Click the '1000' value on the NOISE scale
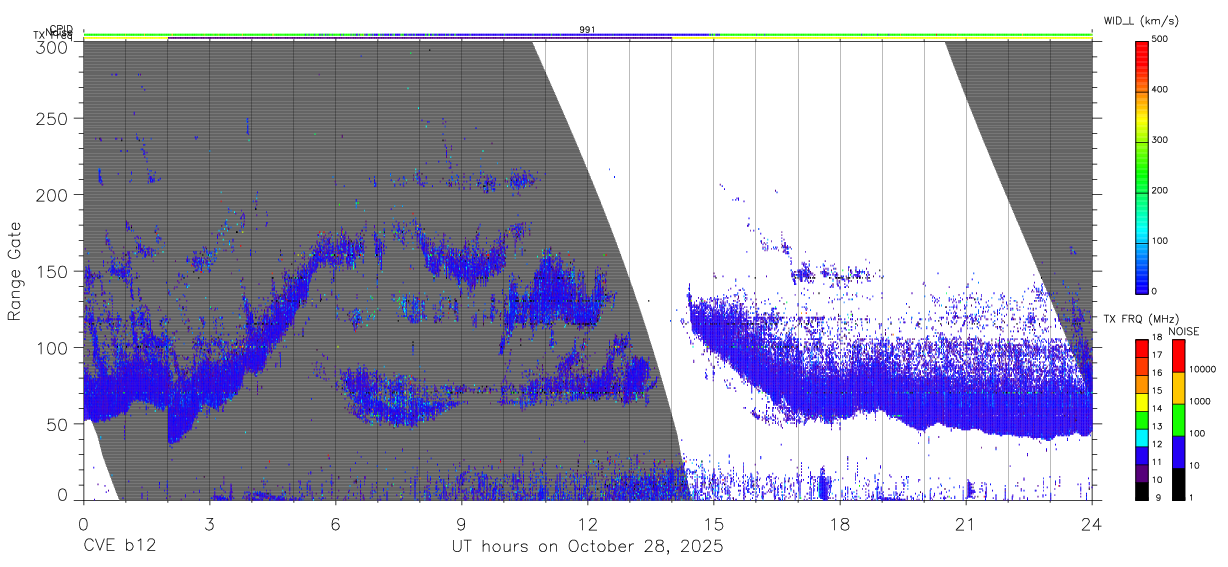 pyautogui.click(x=1199, y=402)
